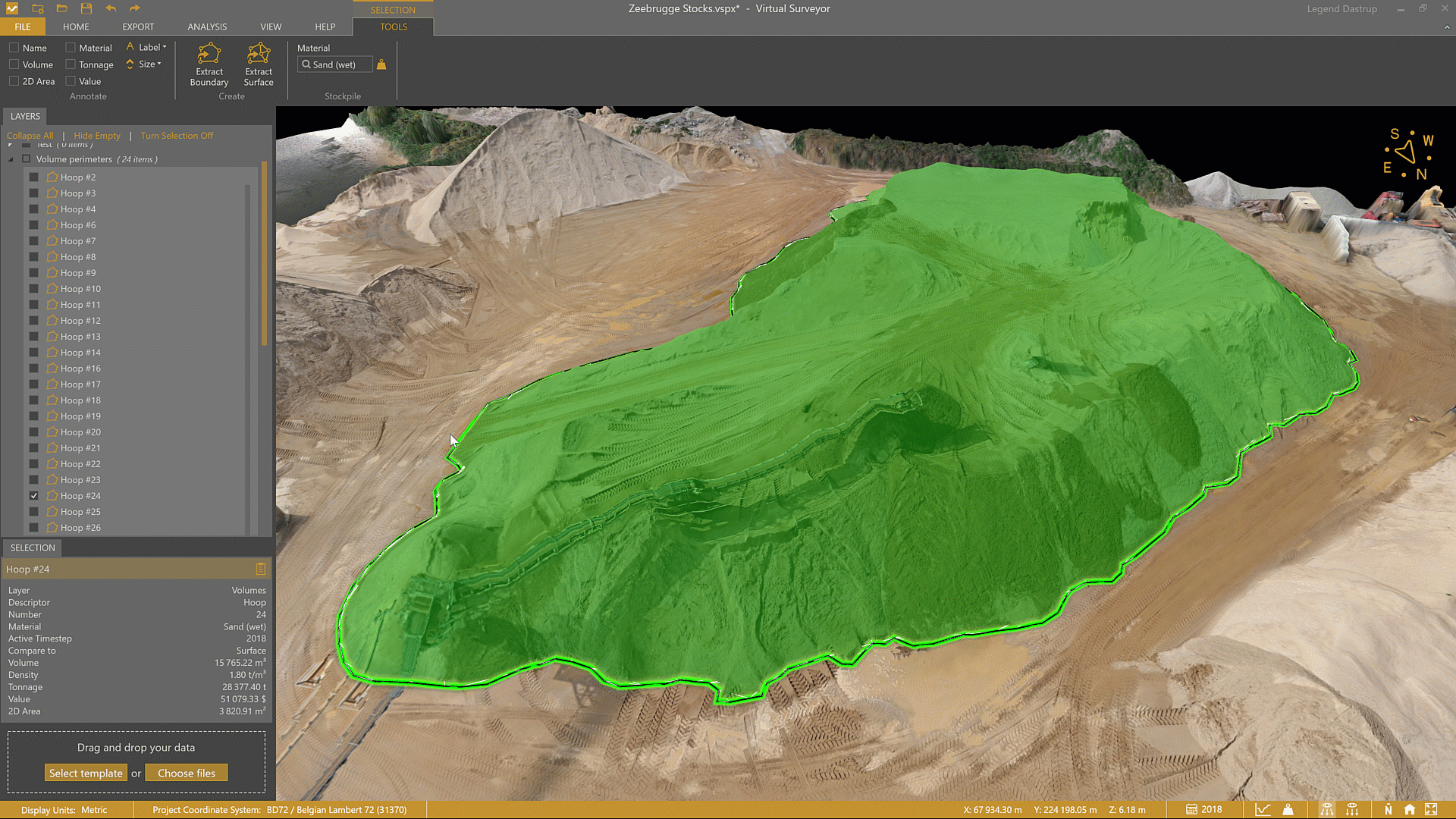Click the Choose files button
This screenshot has width=1456, height=819.
tap(187, 773)
